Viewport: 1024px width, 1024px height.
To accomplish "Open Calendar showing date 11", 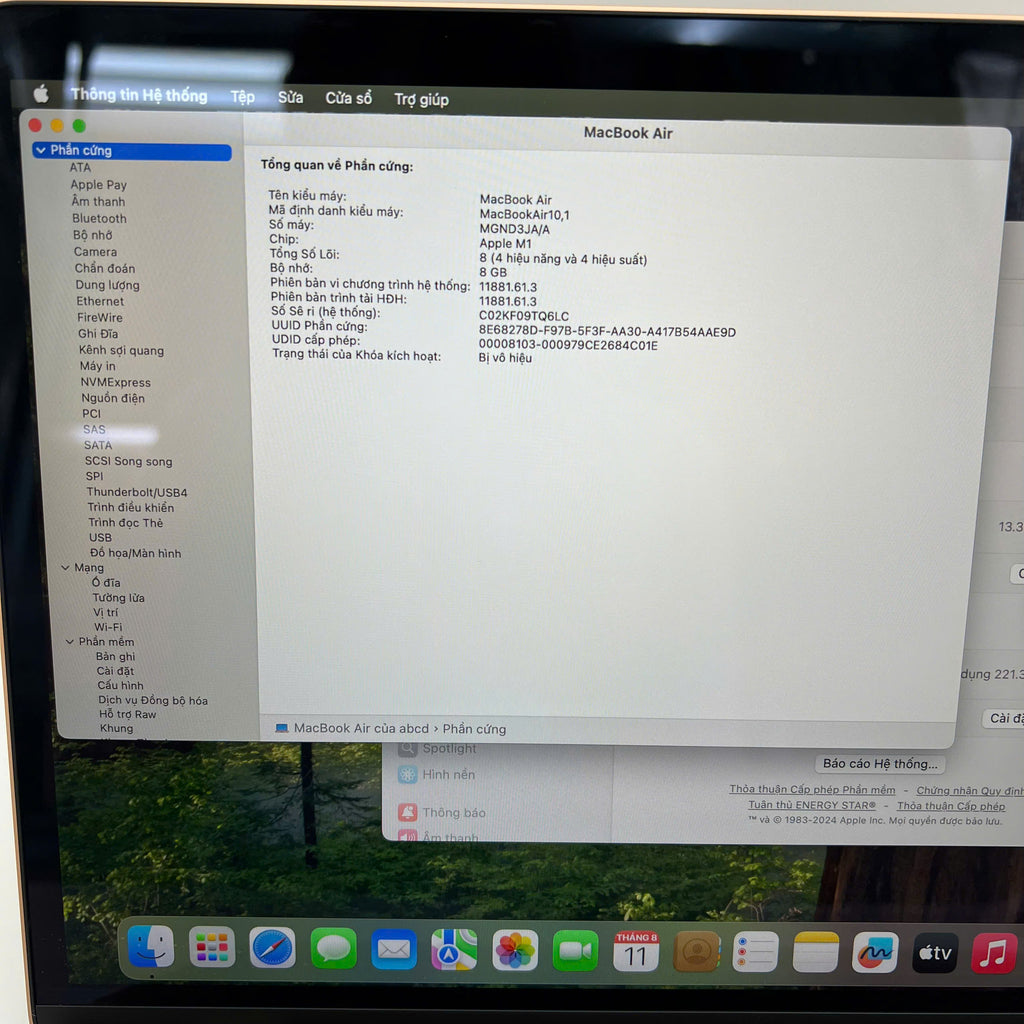I will (x=636, y=951).
